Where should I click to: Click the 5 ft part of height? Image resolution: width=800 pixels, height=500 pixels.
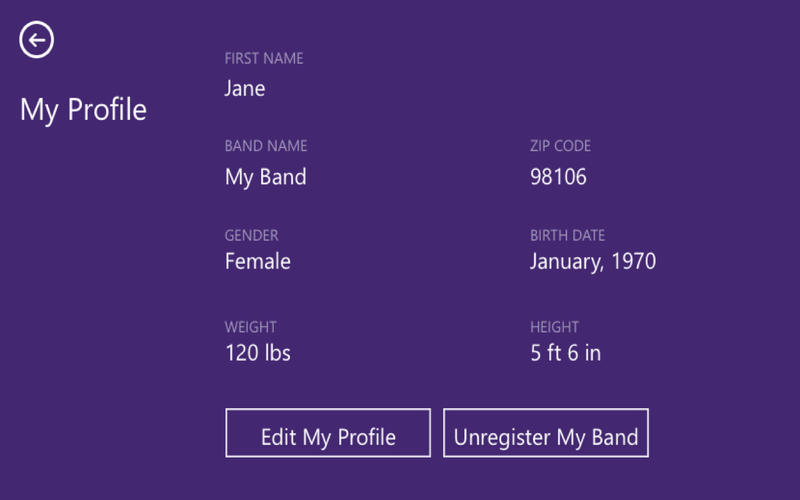coord(546,353)
